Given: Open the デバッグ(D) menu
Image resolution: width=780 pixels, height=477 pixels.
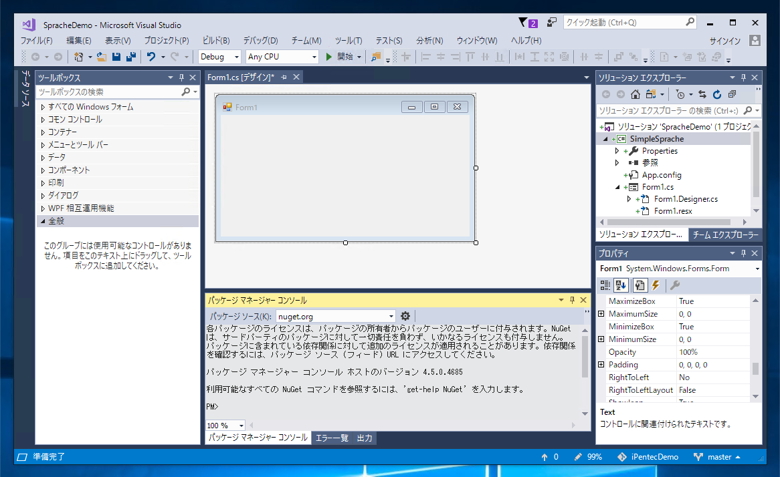Looking at the screenshot, I should coord(260,41).
